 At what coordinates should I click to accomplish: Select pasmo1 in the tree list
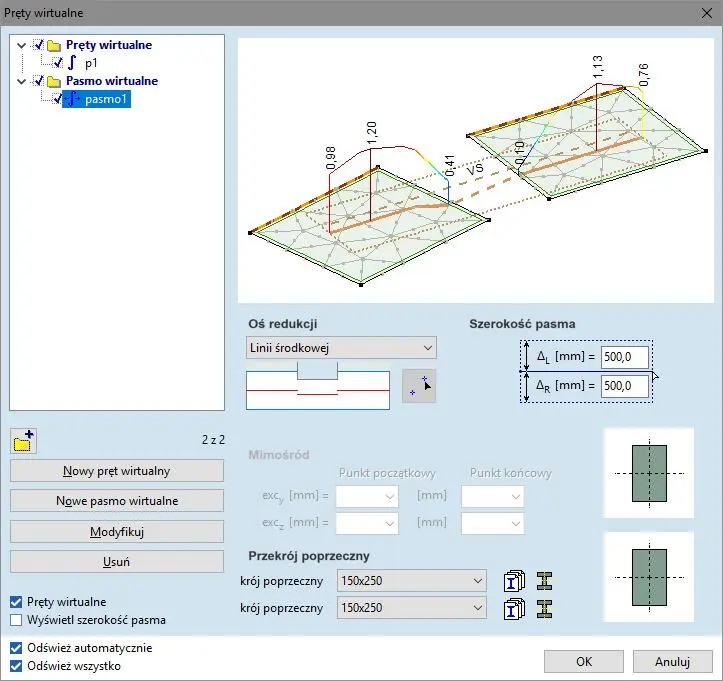[x=106, y=99]
